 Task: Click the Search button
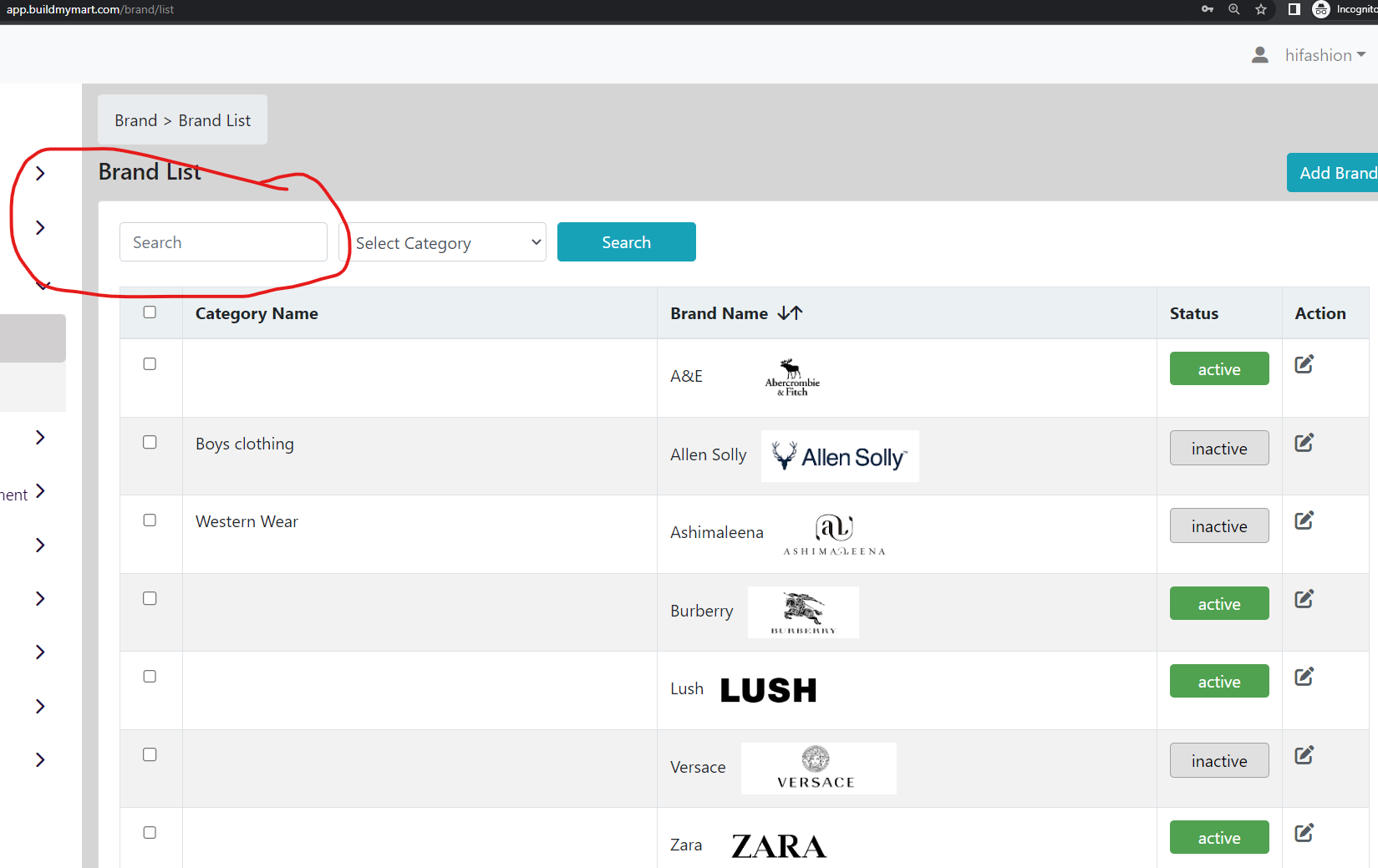coord(627,242)
